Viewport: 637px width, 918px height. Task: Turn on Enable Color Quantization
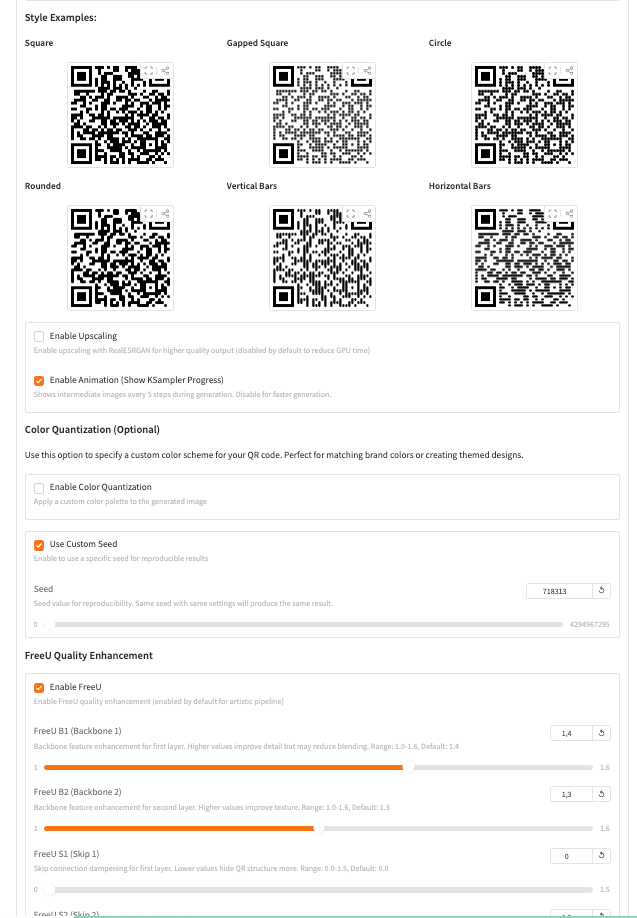pyautogui.click(x=39, y=487)
